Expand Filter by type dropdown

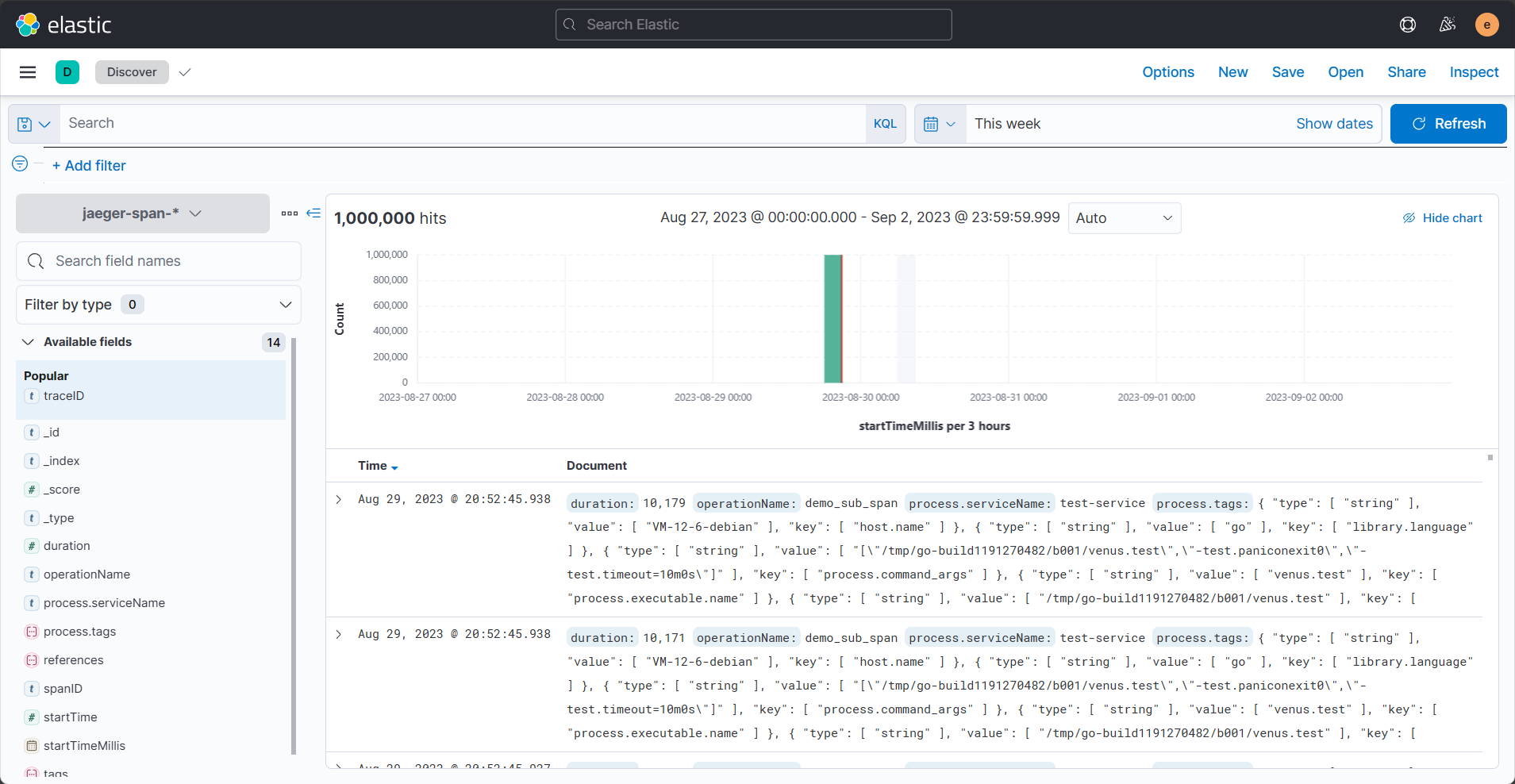pyautogui.click(x=159, y=305)
